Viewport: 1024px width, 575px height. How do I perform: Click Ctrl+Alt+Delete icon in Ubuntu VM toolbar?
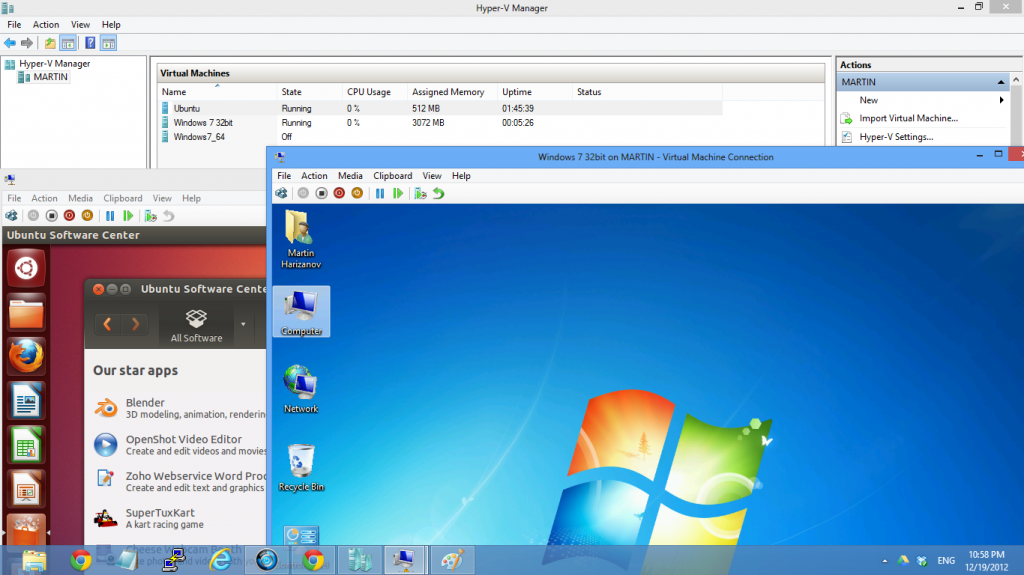pos(12,216)
